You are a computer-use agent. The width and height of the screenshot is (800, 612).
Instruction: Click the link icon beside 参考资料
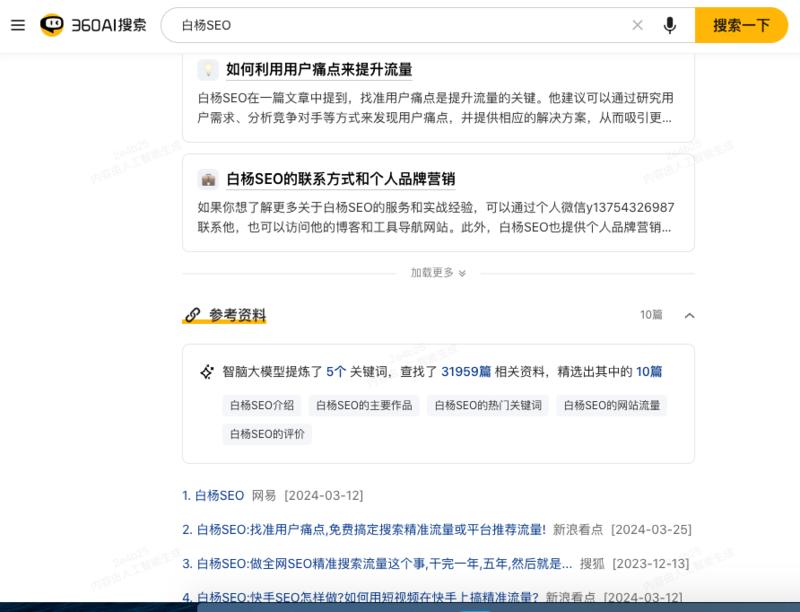(192, 315)
